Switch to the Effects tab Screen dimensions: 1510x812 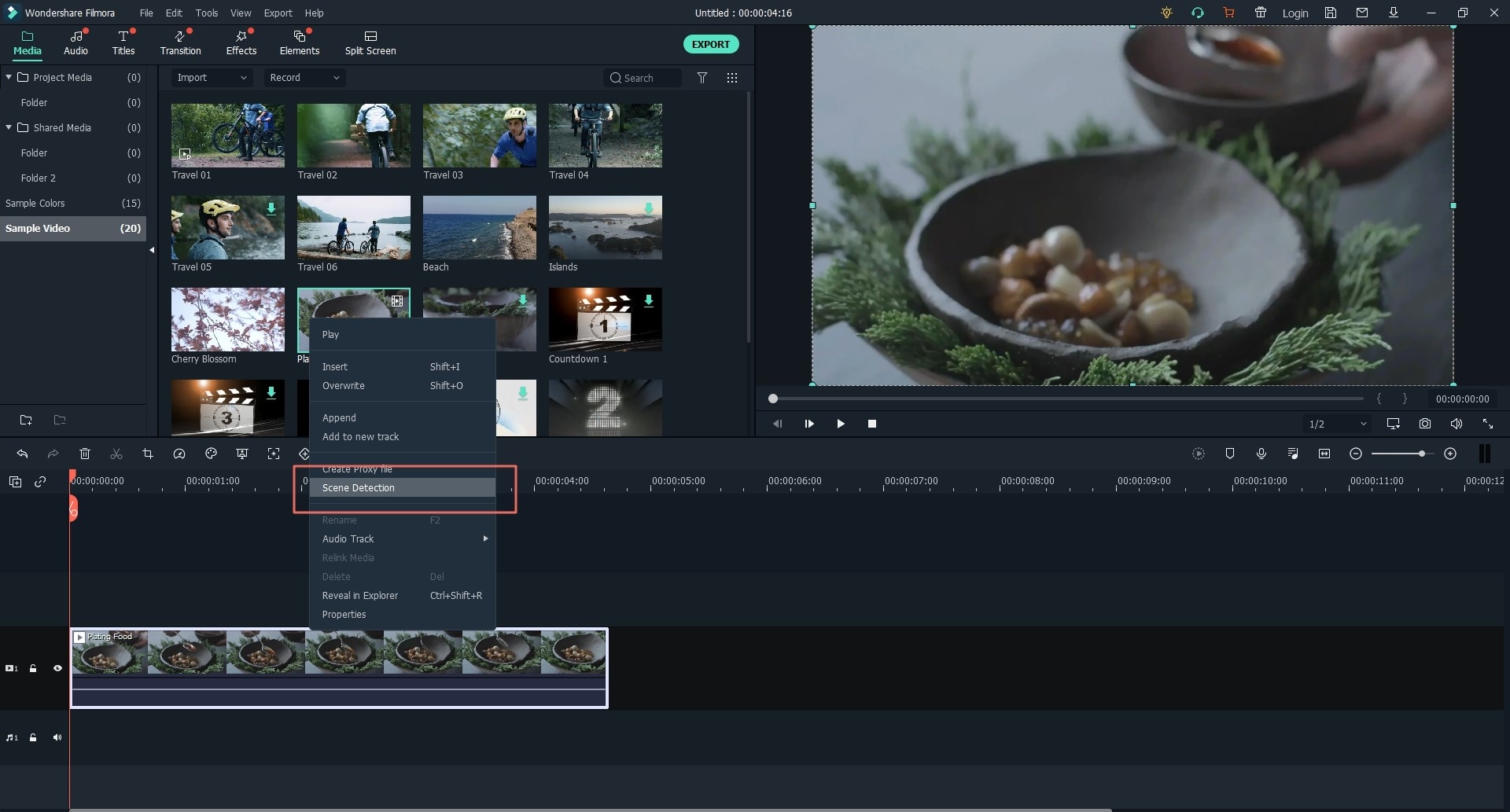click(x=241, y=43)
